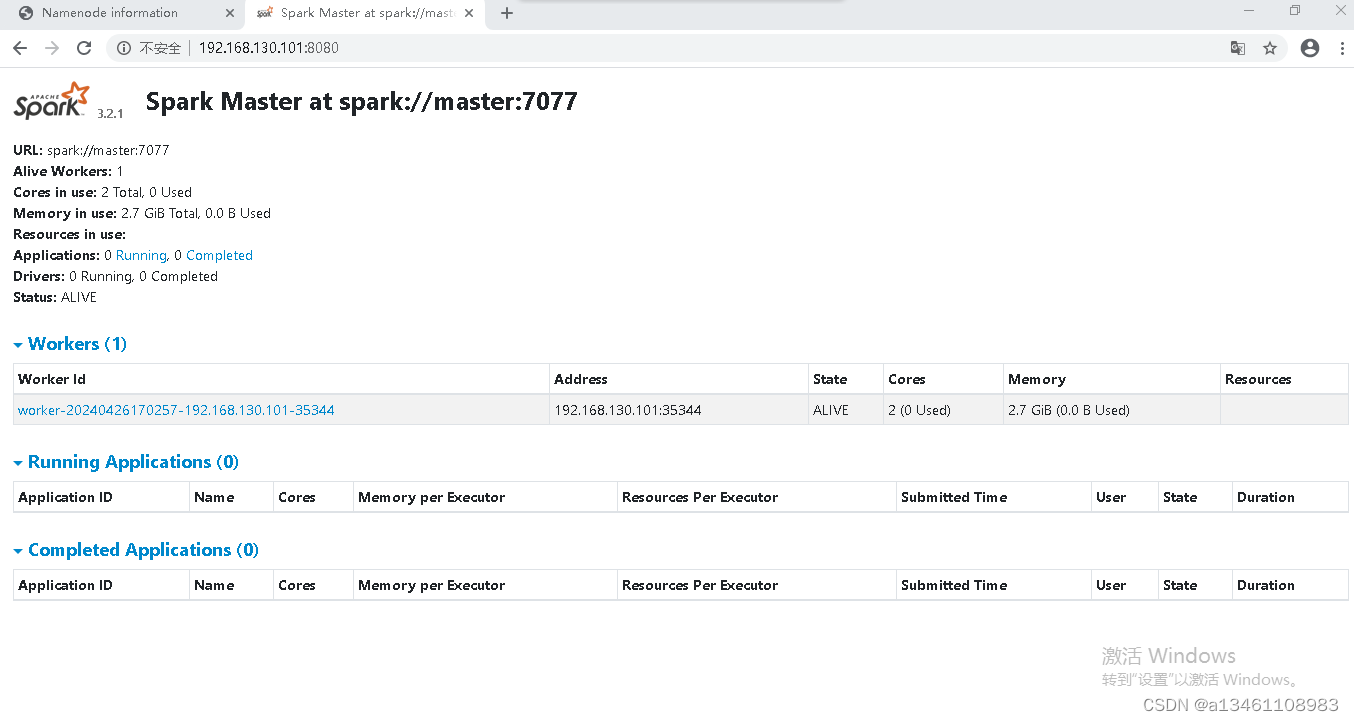Collapse the Running Applications (0) section
The height and width of the screenshot is (721, 1354).
click(126, 462)
